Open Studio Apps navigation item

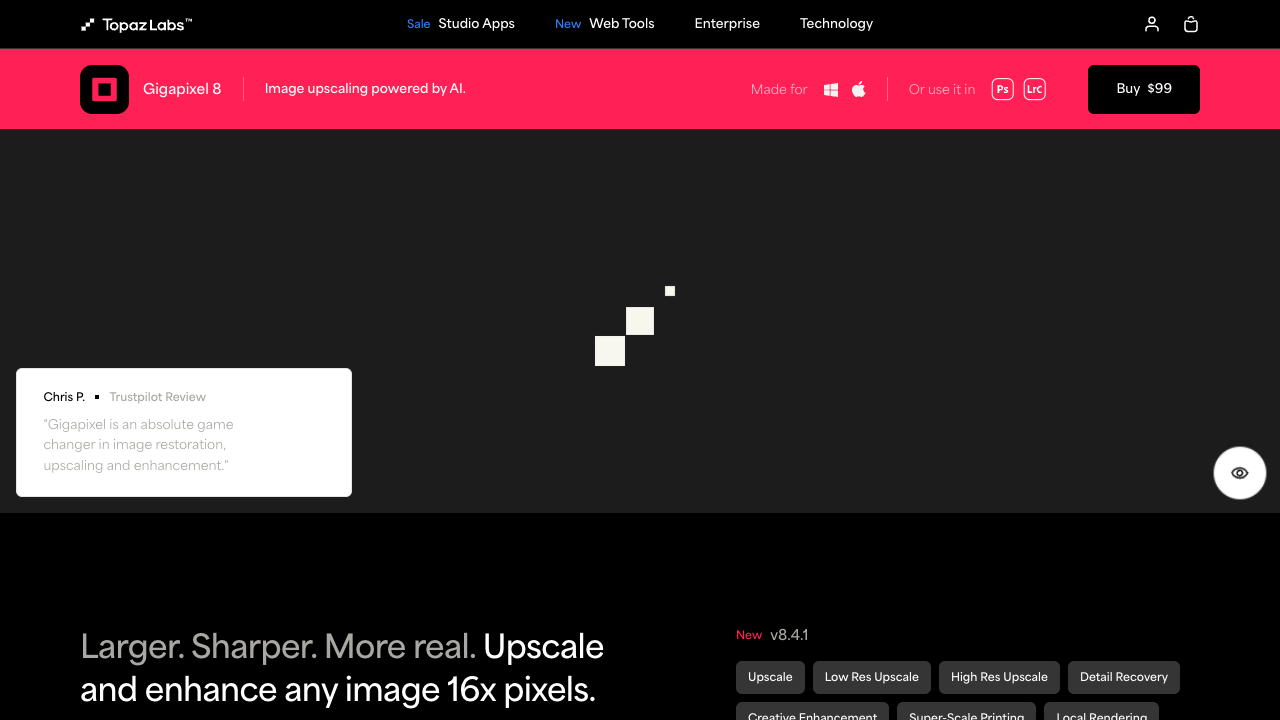(476, 23)
